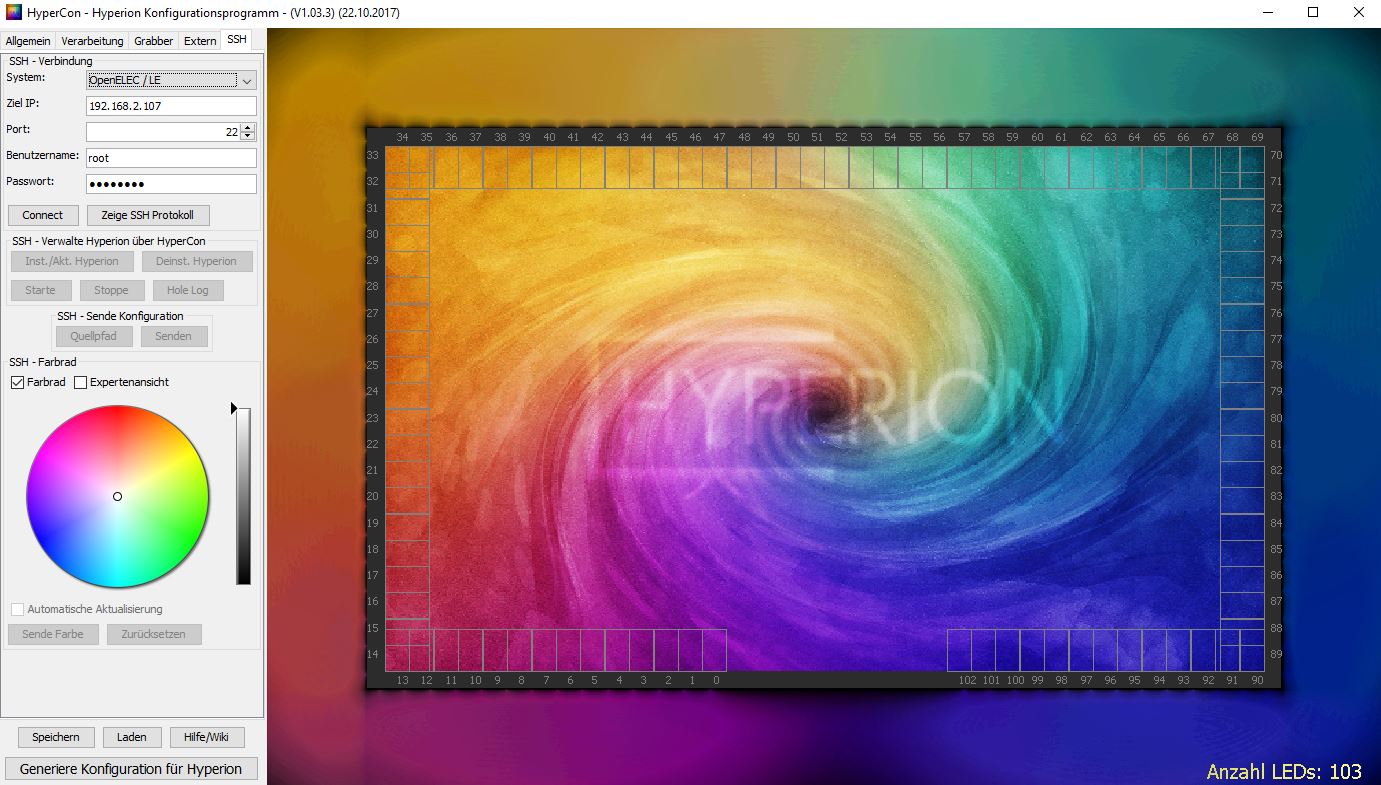Click the Starte button
The image size is (1381, 785).
(x=41, y=290)
